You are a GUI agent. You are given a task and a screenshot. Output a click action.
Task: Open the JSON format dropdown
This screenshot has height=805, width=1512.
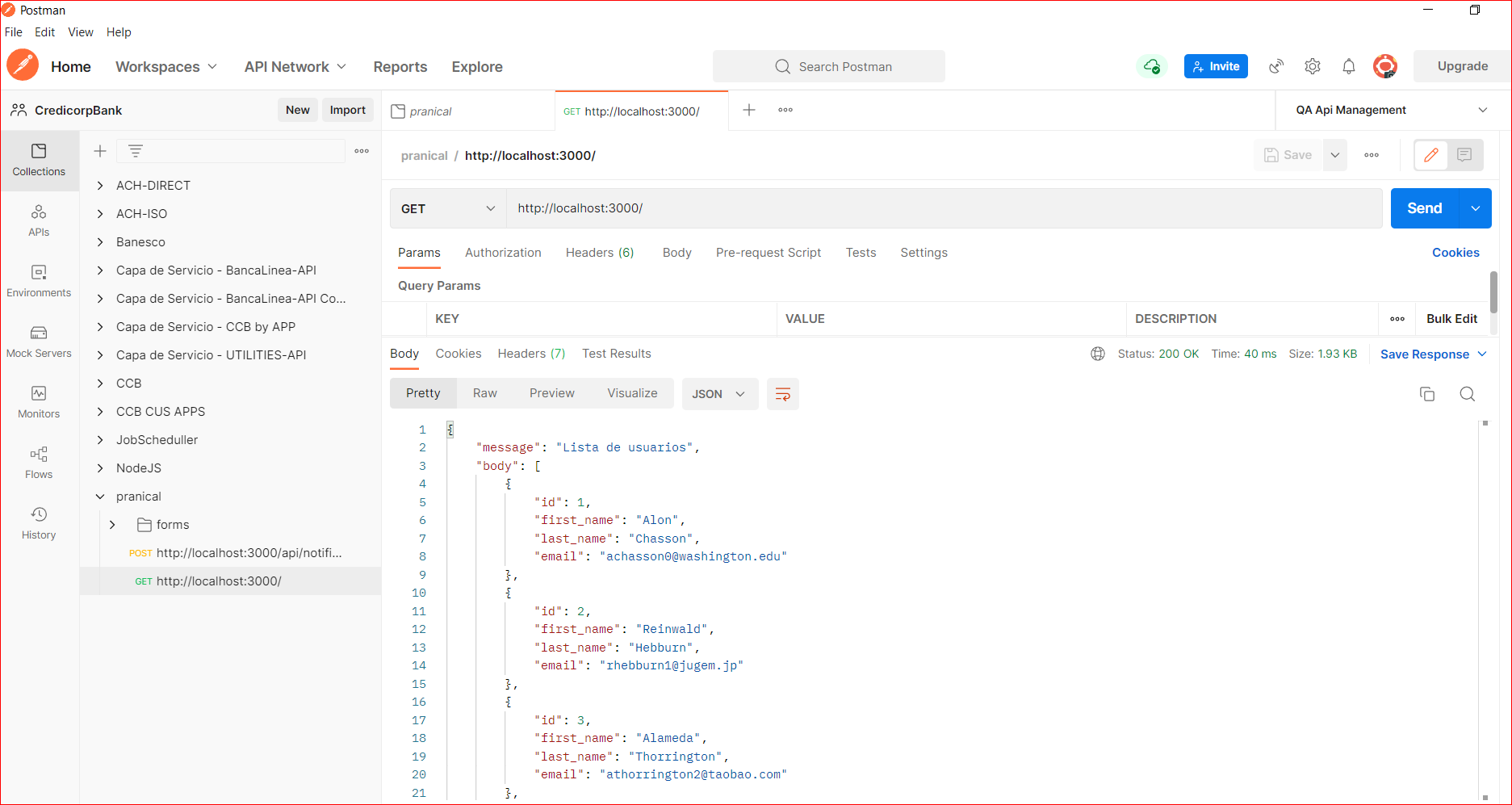click(719, 394)
